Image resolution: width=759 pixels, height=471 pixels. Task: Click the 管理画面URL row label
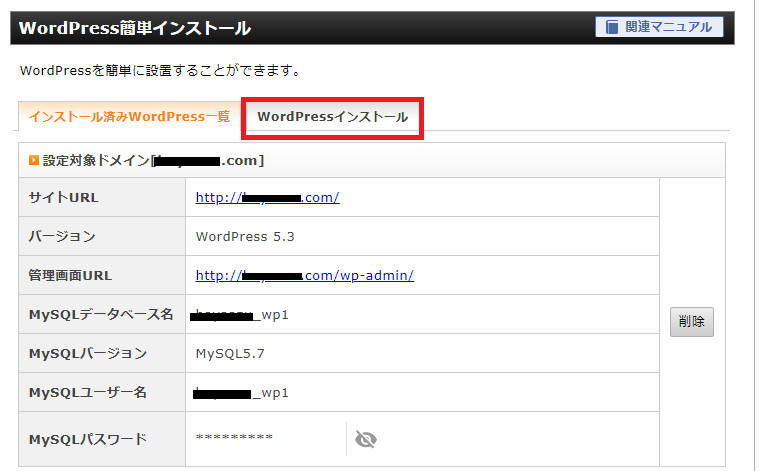click(x=70, y=275)
